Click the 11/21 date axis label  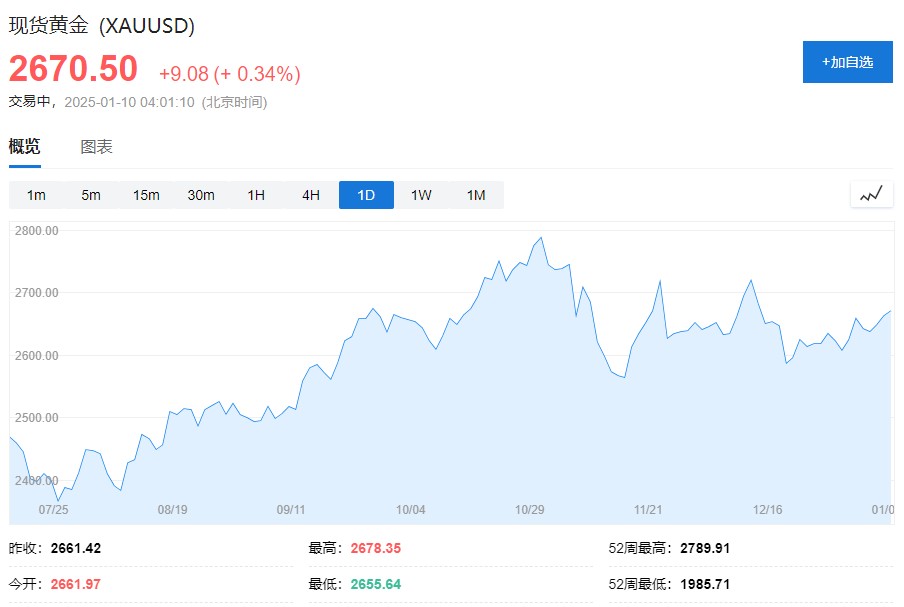[x=648, y=509]
